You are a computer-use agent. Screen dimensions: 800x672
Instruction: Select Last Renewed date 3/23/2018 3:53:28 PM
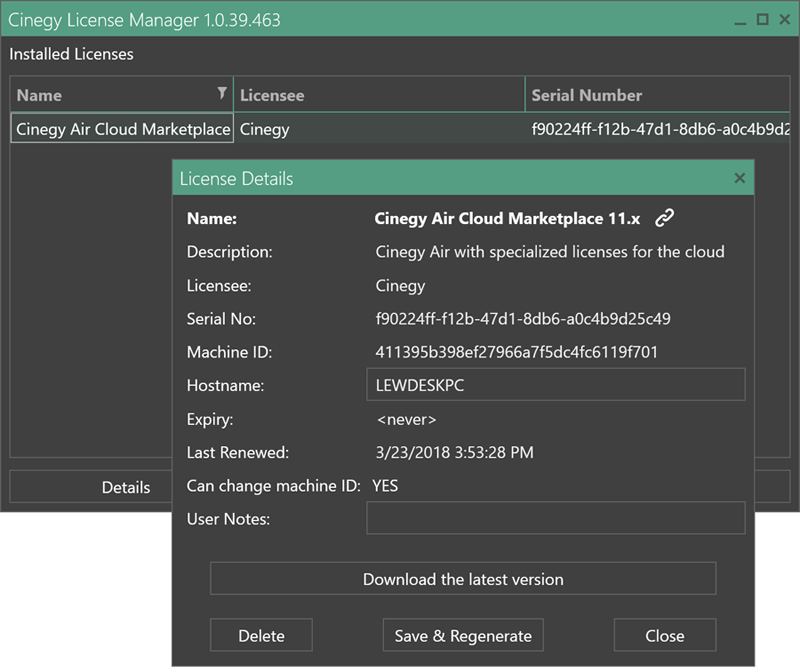455,453
